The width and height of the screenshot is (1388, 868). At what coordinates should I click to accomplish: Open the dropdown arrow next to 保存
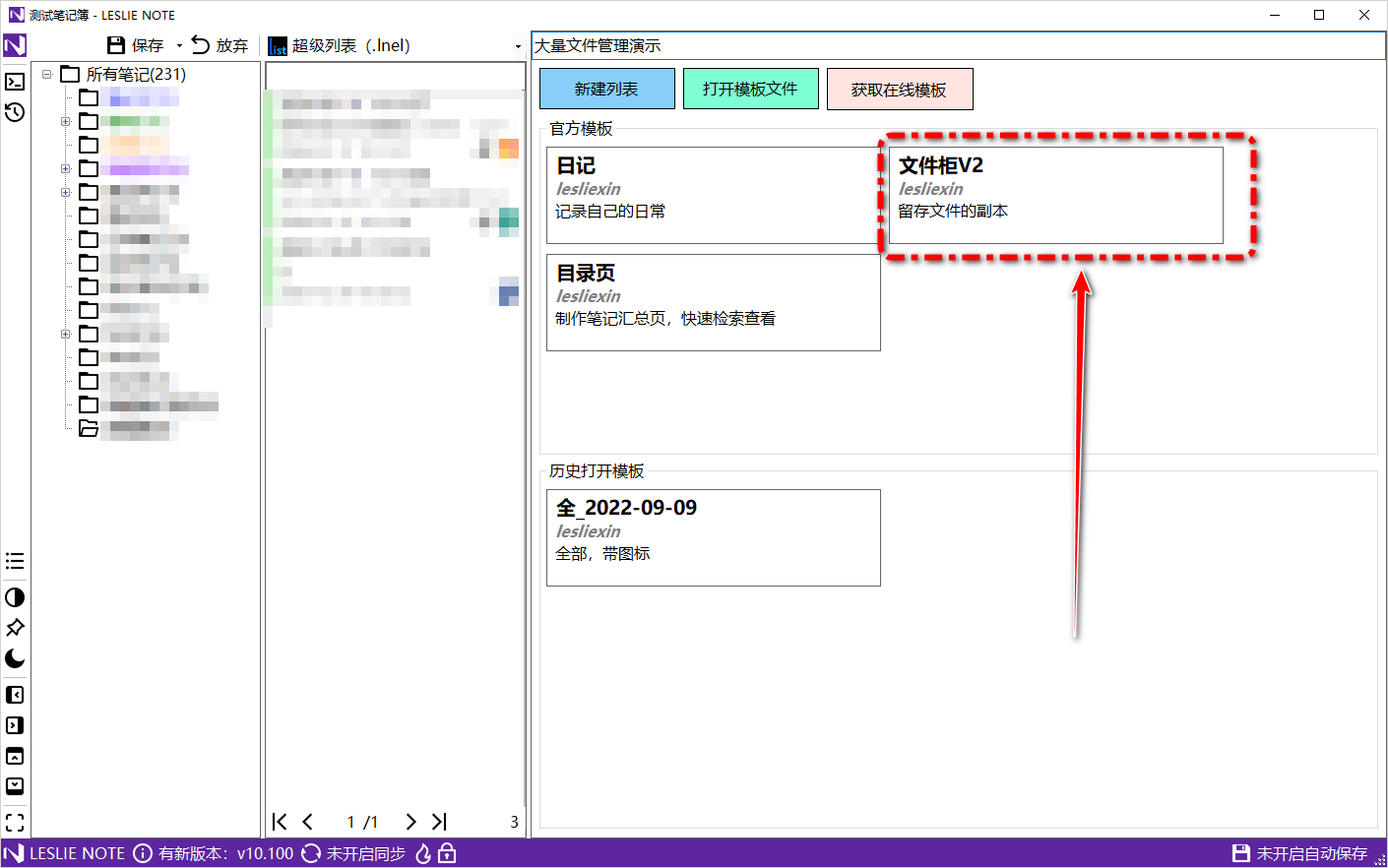[179, 46]
